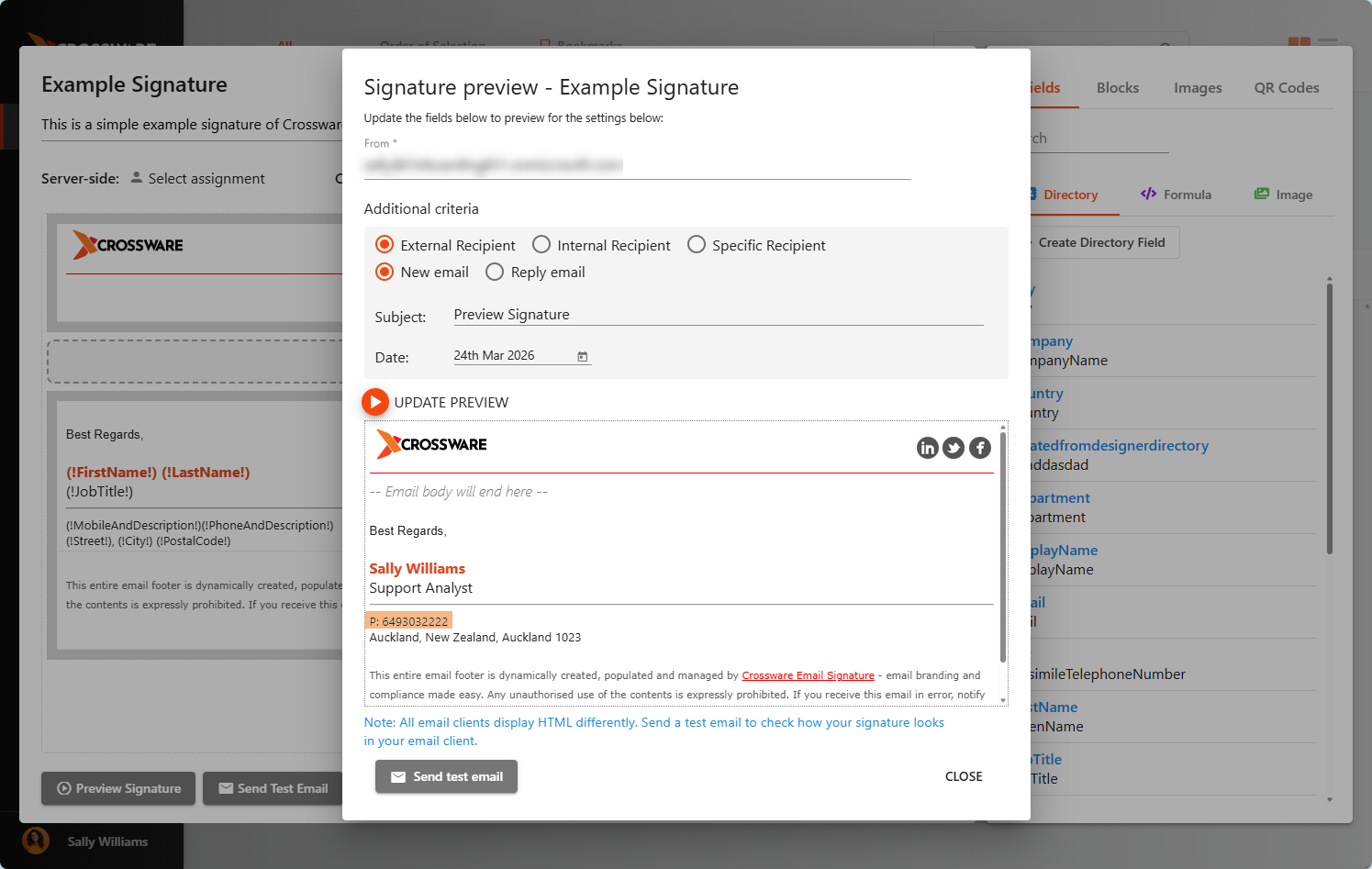Click the Crossware logo in the preview

click(x=431, y=444)
